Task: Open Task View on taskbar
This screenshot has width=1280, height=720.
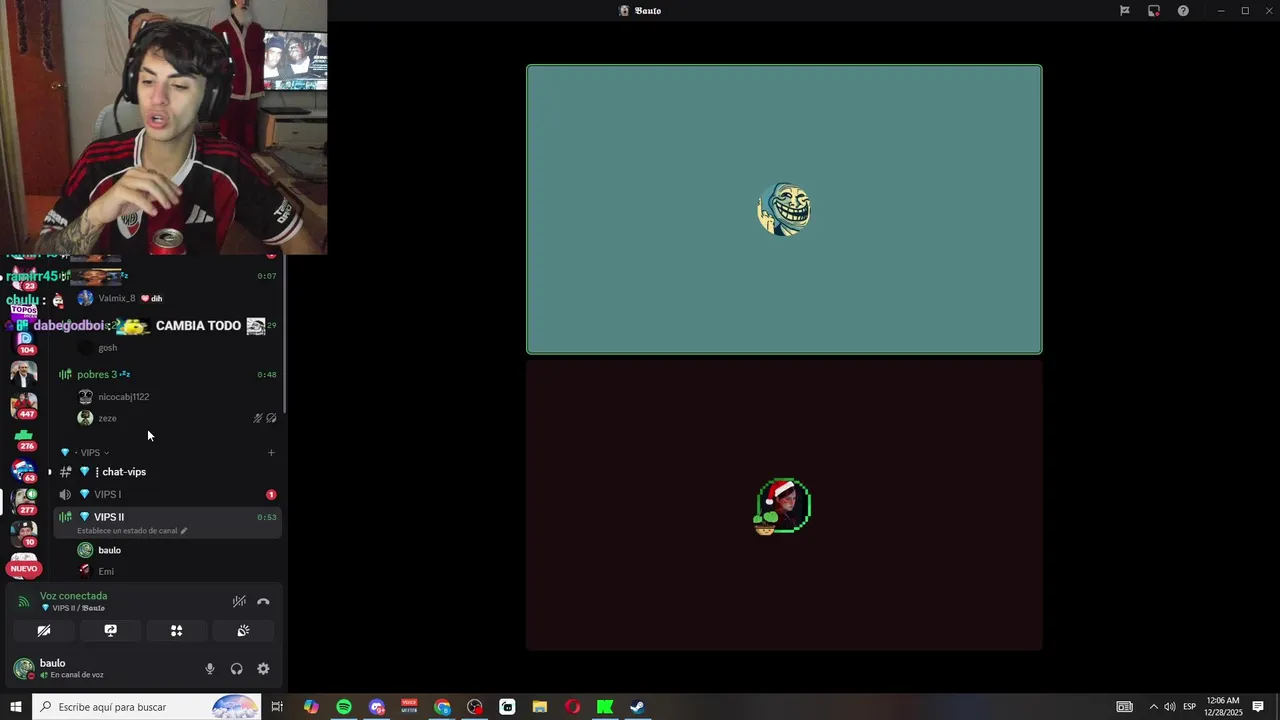Action: pos(277,707)
